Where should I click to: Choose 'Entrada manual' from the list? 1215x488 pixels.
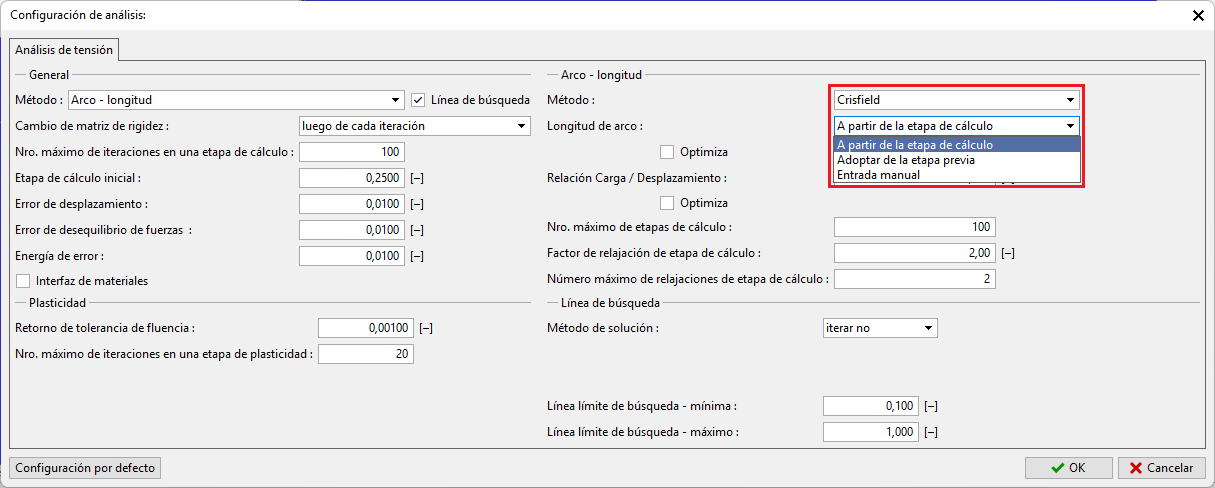(x=878, y=175)
